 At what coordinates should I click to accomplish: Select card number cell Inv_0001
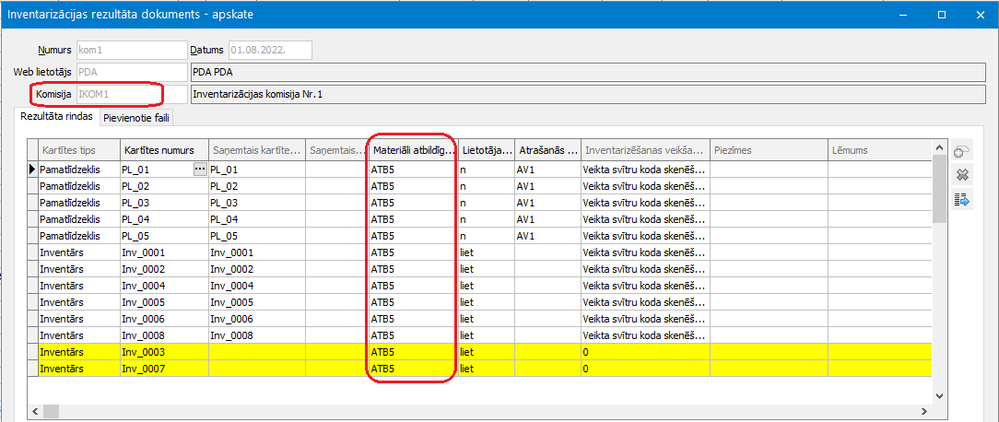164,252
